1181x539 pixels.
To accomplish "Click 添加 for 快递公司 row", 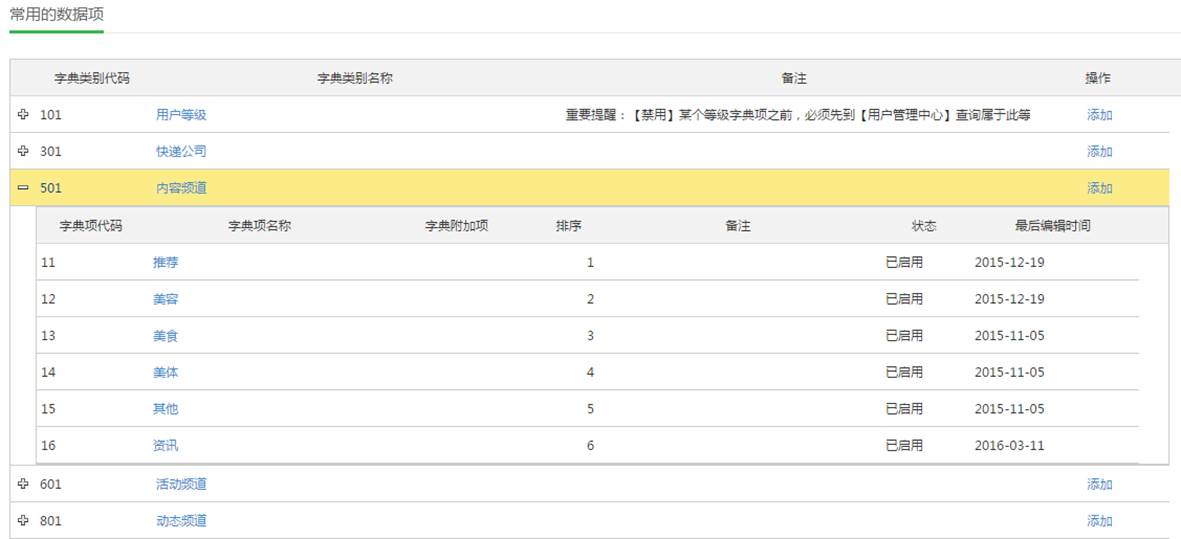I will [x=1099, y=152].
